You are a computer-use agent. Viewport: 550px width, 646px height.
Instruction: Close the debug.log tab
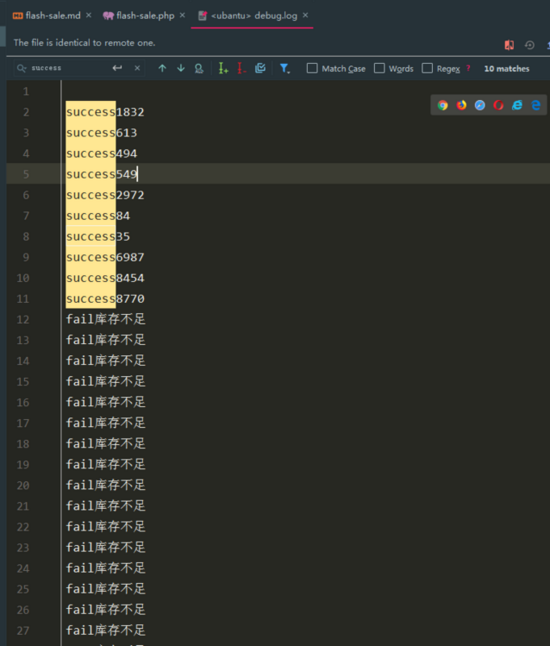[x=305, y=15]
